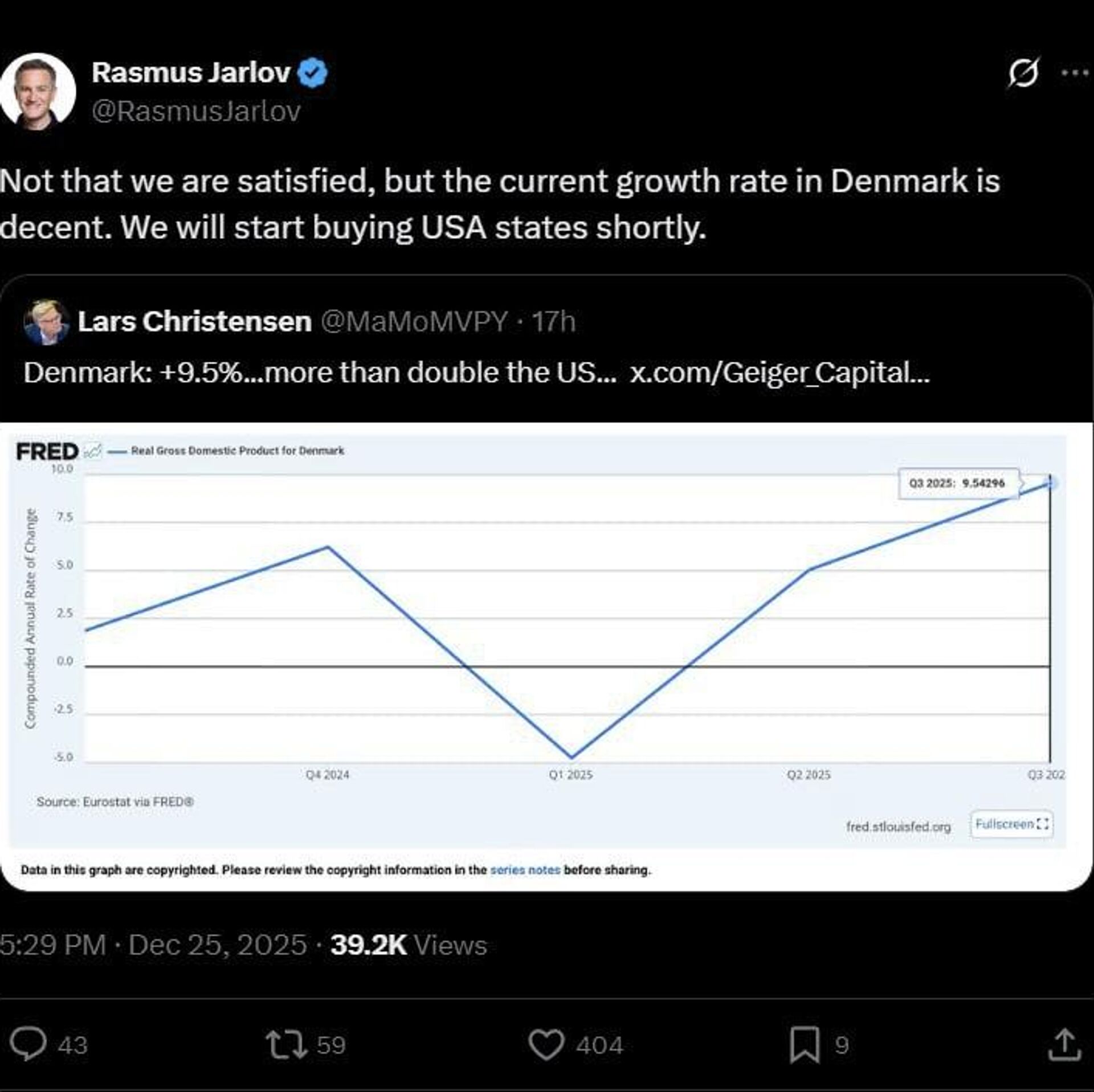This screenshot has height=1092, width=1094.
Task: Click the FRED logo in the chart
Action: pos(47,452)
